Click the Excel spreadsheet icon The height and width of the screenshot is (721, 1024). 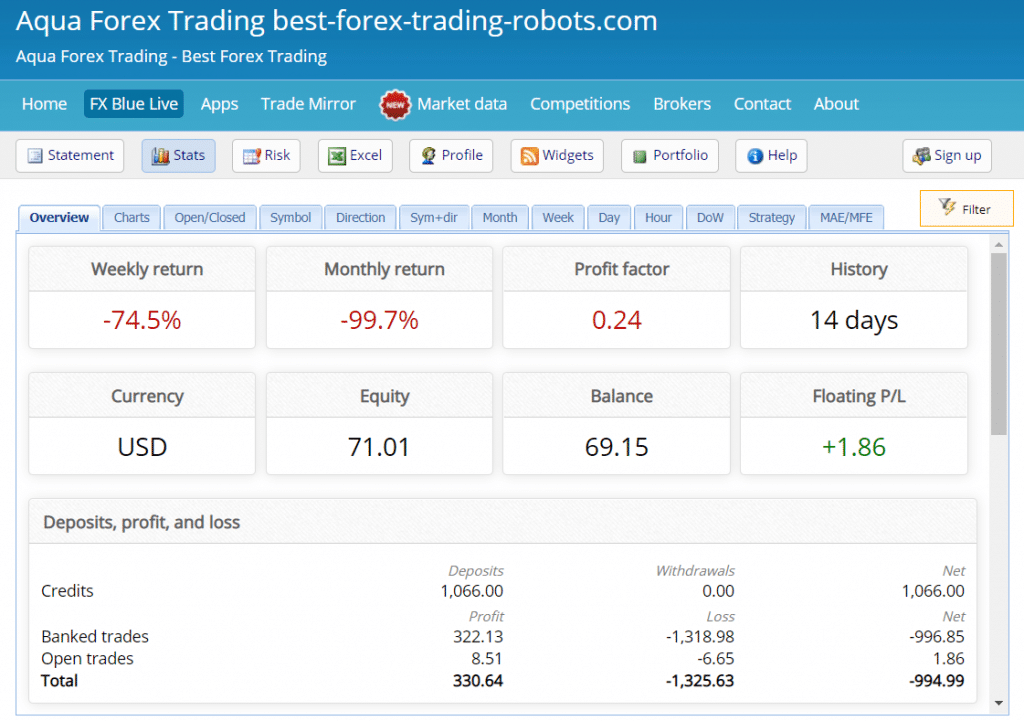tap(337, 156)
